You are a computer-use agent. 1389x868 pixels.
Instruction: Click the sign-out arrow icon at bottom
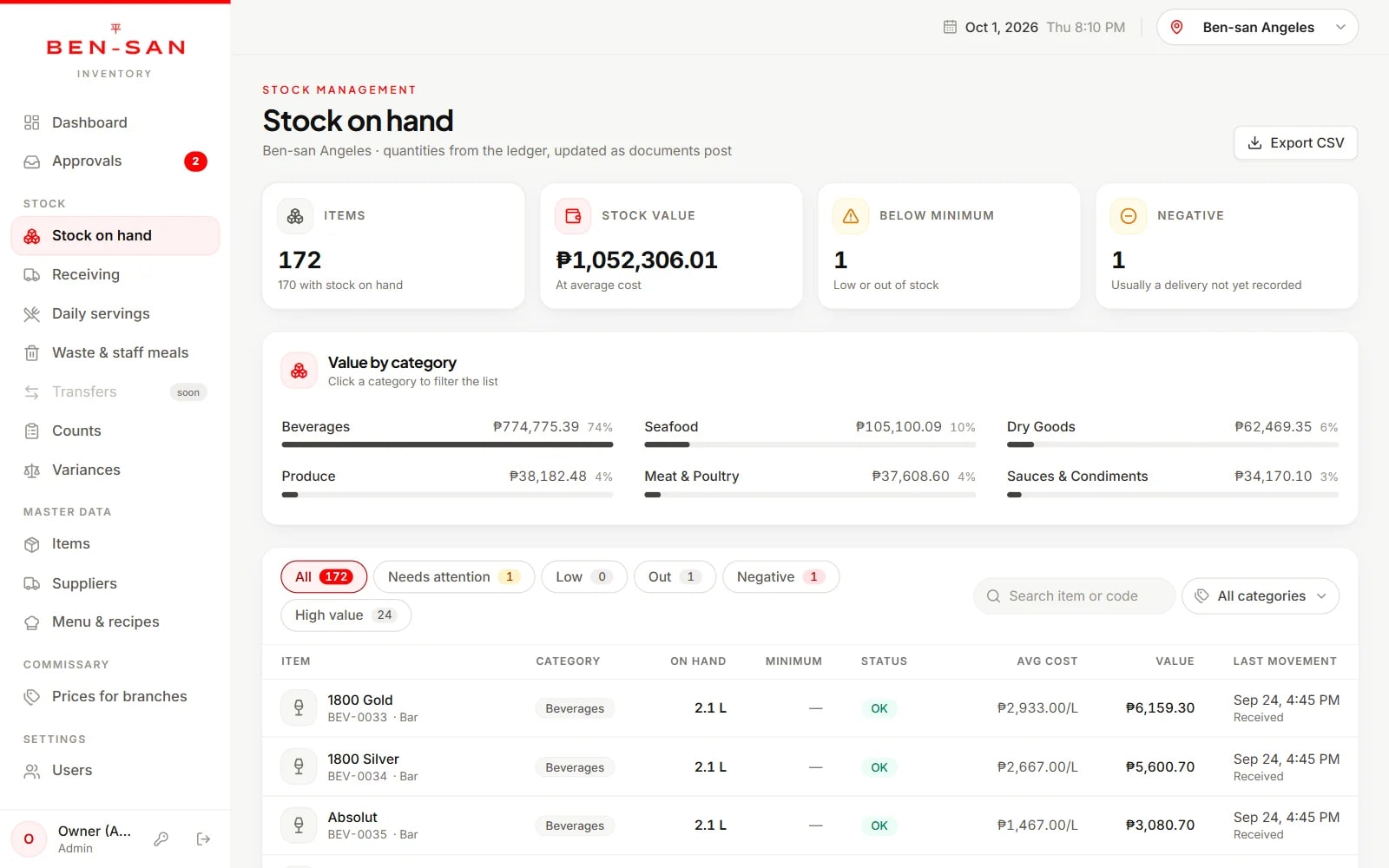203,838
